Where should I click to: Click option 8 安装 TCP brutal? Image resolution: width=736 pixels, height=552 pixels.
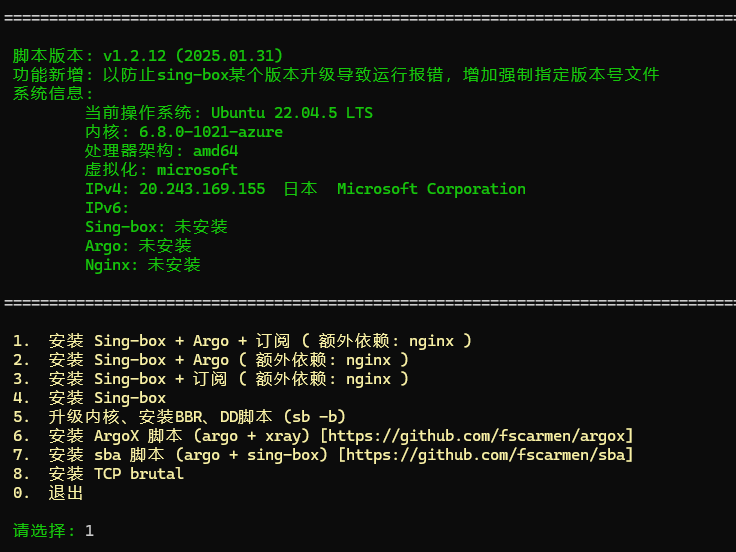click(116, 474)
